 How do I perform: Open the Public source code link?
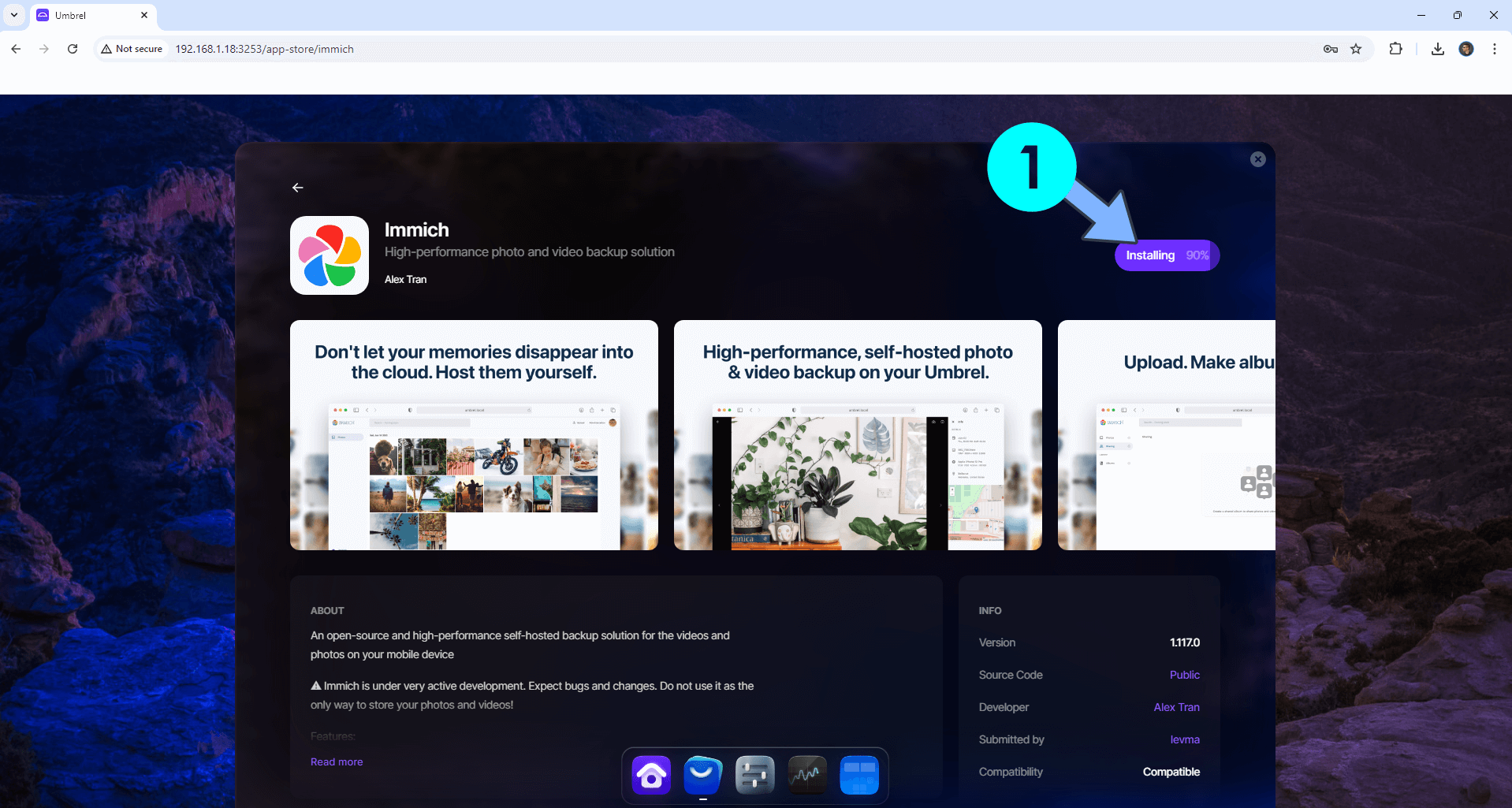pos(1185,675)
